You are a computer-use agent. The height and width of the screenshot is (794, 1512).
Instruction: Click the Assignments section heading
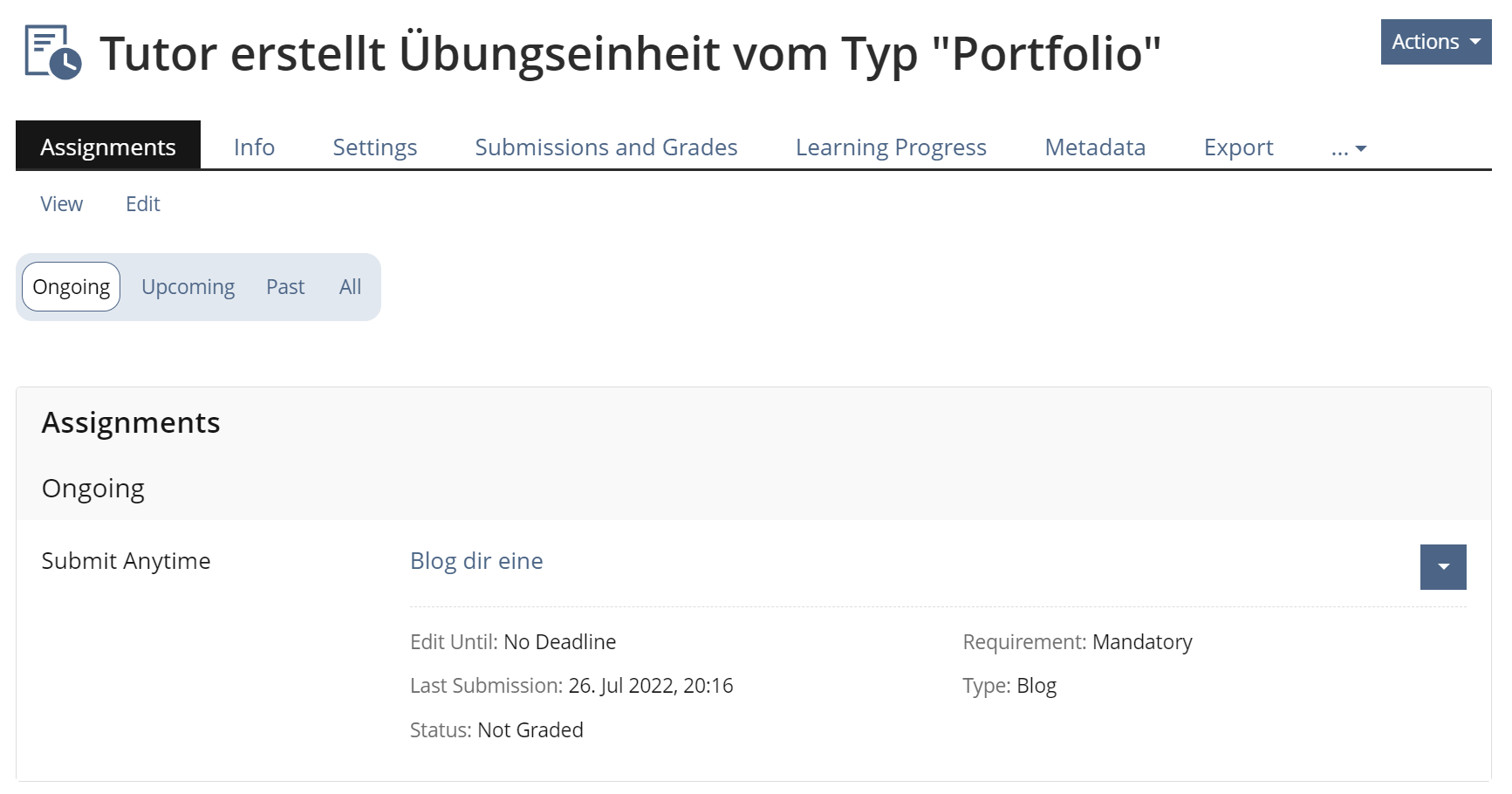click(x=131, y=422)
